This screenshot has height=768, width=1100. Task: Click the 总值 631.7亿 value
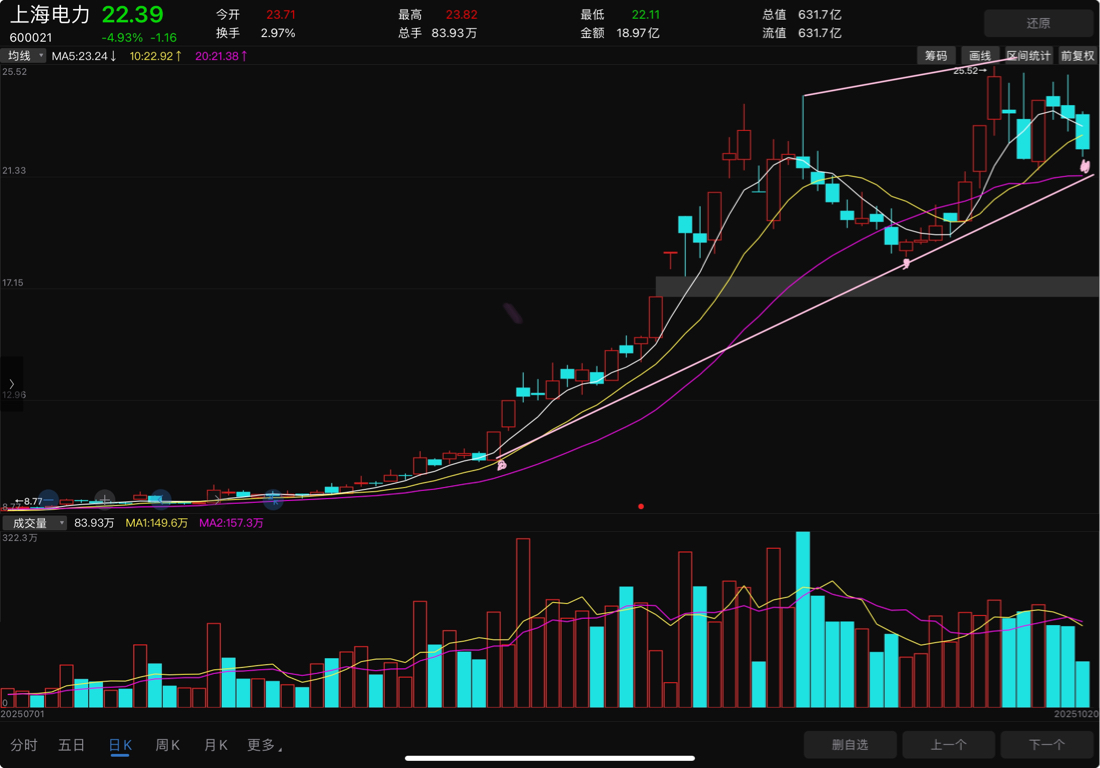[819, 14]
